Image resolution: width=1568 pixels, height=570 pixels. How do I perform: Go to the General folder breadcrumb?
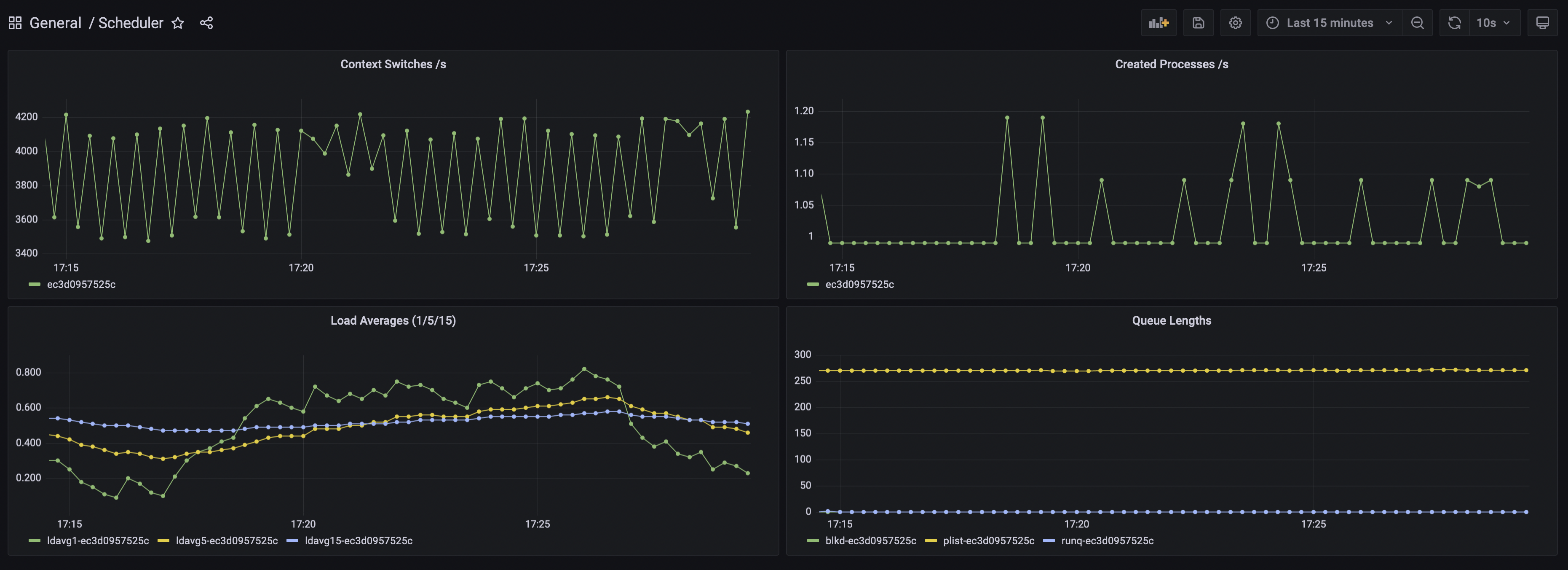pos(55,23)
